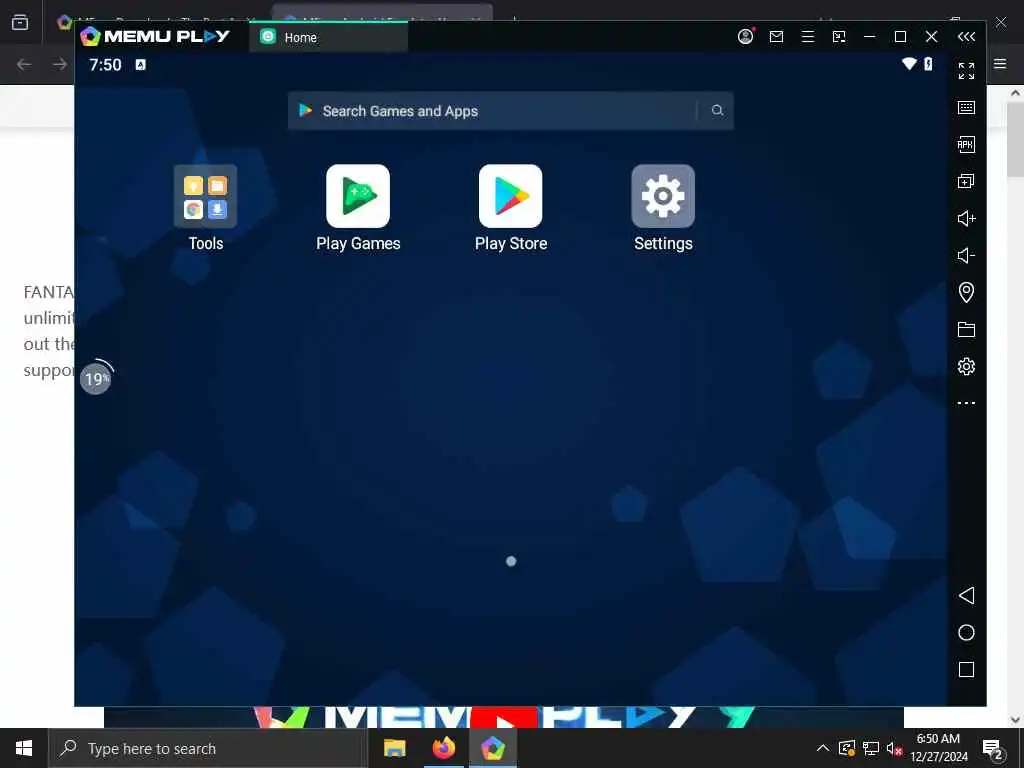Image resolution: width=1024 pixels, height=768 pixels.
Task: Switch to the Home tab
Action: click(328, 37)
